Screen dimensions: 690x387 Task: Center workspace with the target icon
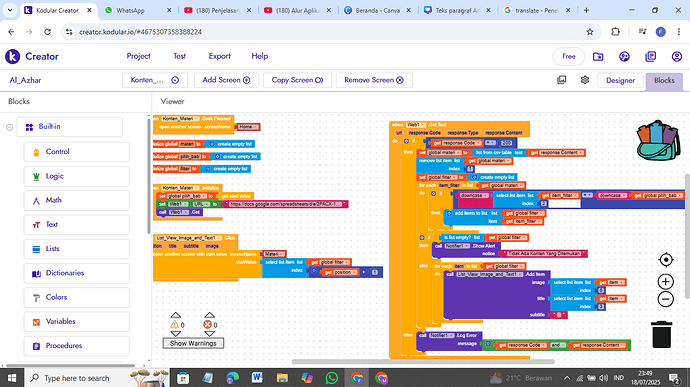(x=666, y=260)
